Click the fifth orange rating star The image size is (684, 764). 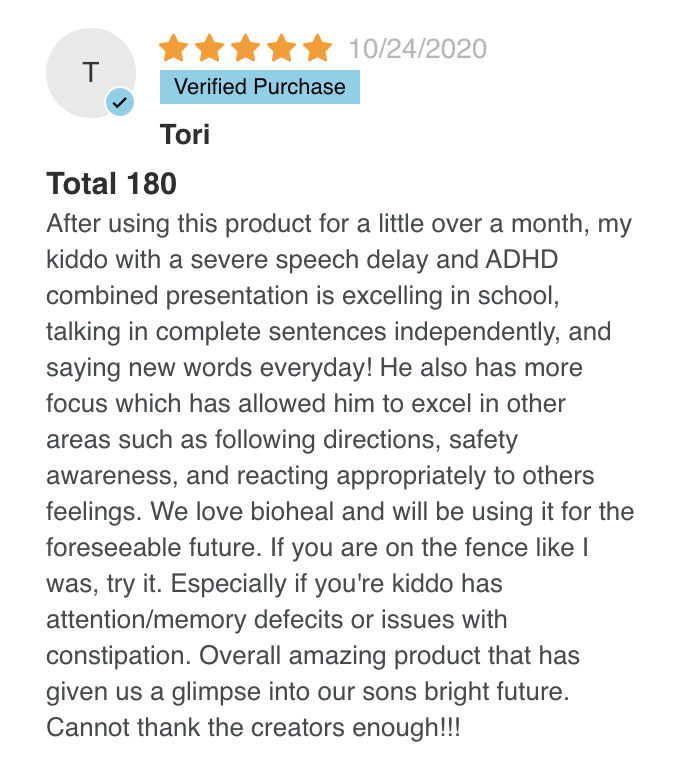point(318,48)
